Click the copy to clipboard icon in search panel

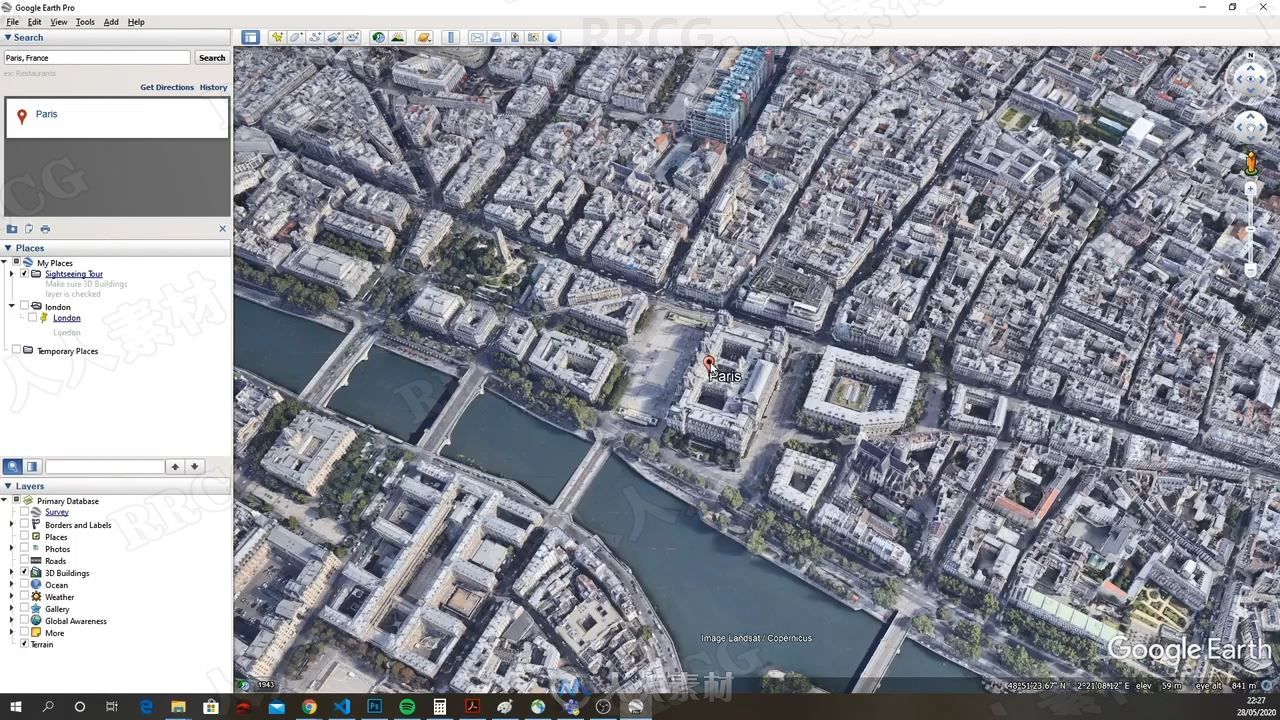click(29, 229)
